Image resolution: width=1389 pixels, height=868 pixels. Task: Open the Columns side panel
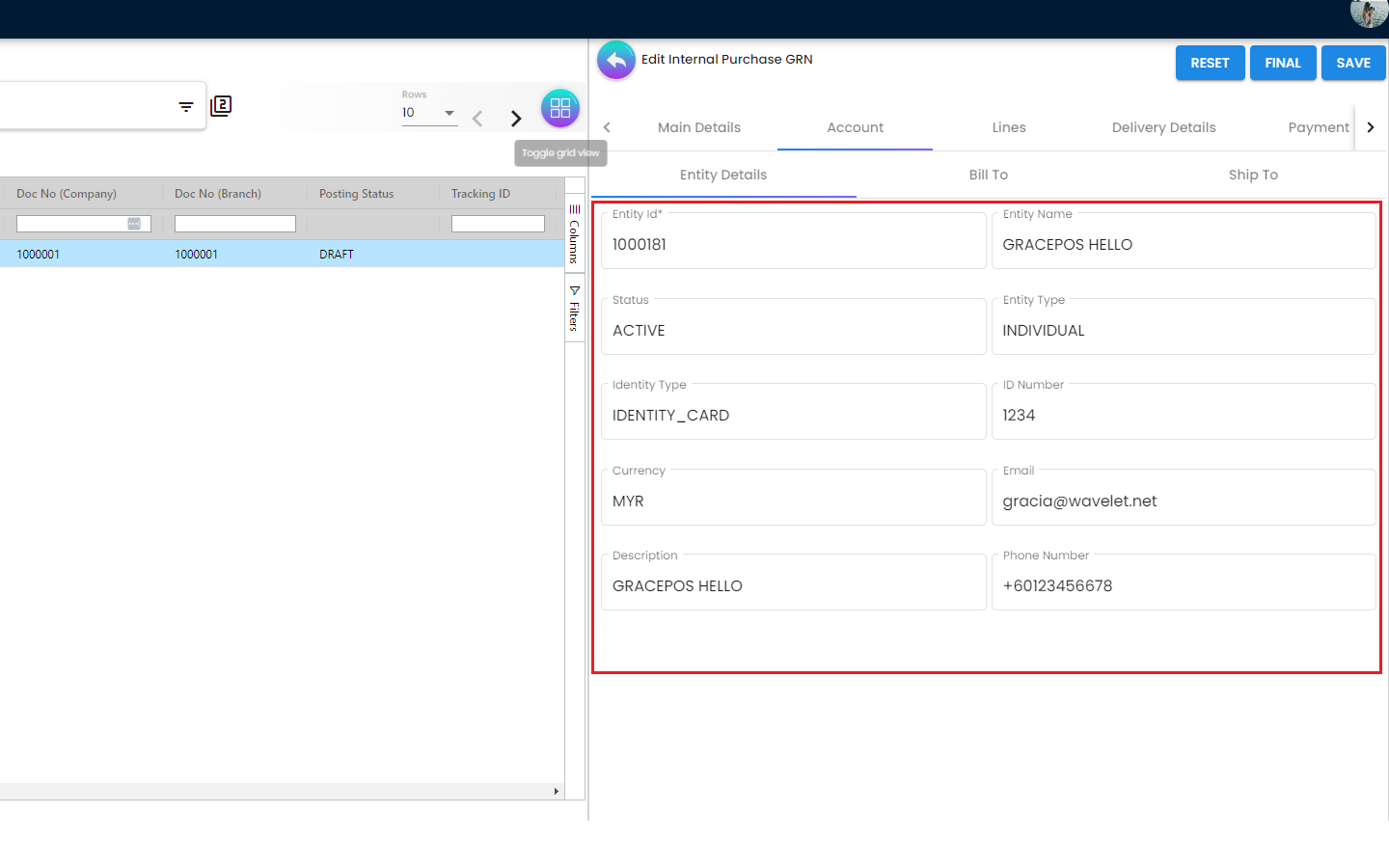click(575, 234)
